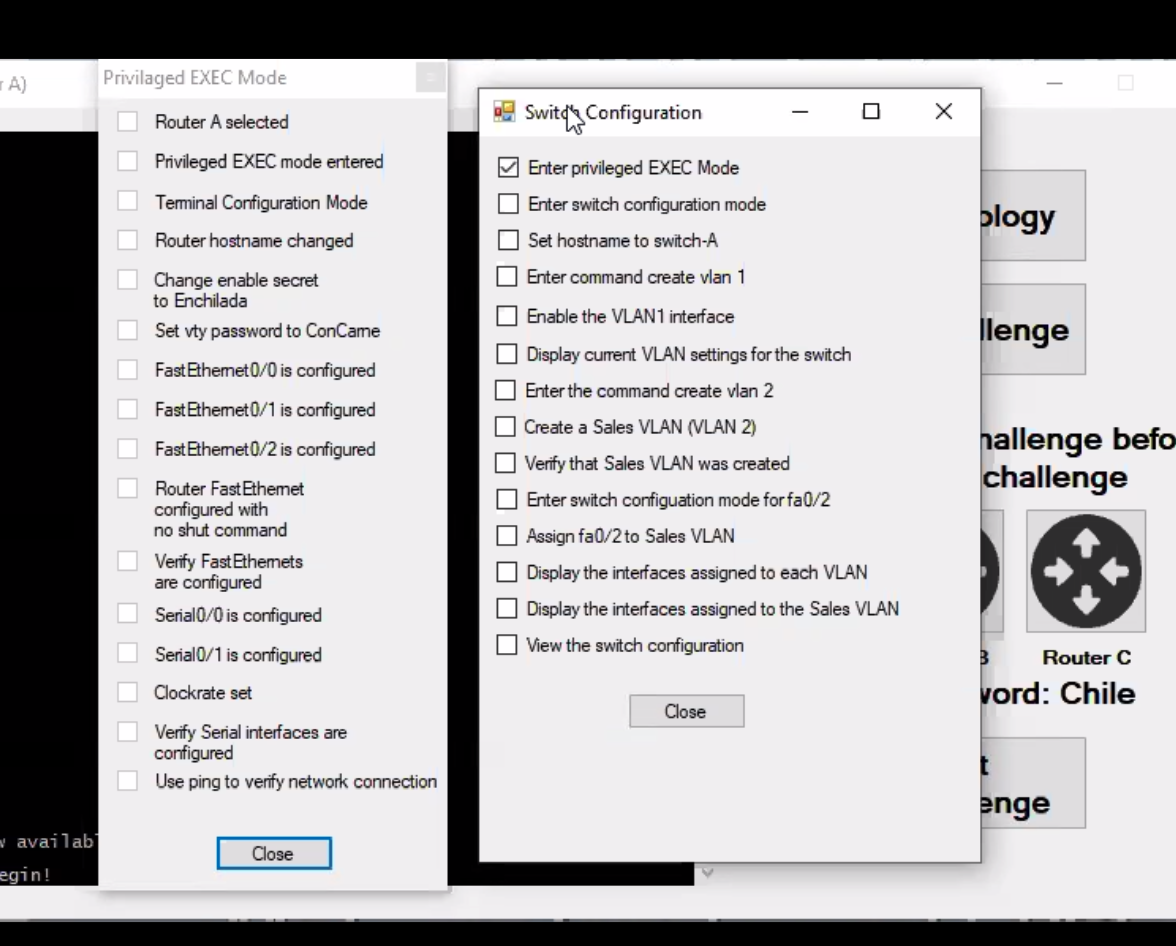Check Clockrate set box
1176x946 pixels.
pyautogui.click(x=128, y=692)
